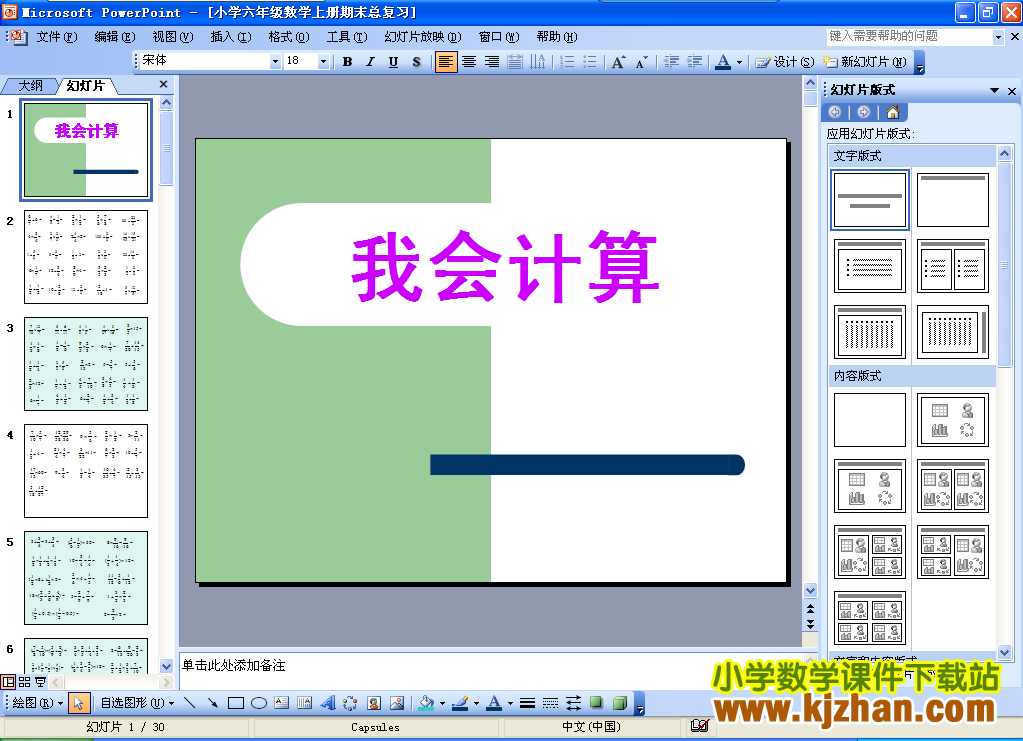Choose the Arrow drawing tool
Screen dimensions: 1023x741
pyautogui.click(x=213, y=703)
